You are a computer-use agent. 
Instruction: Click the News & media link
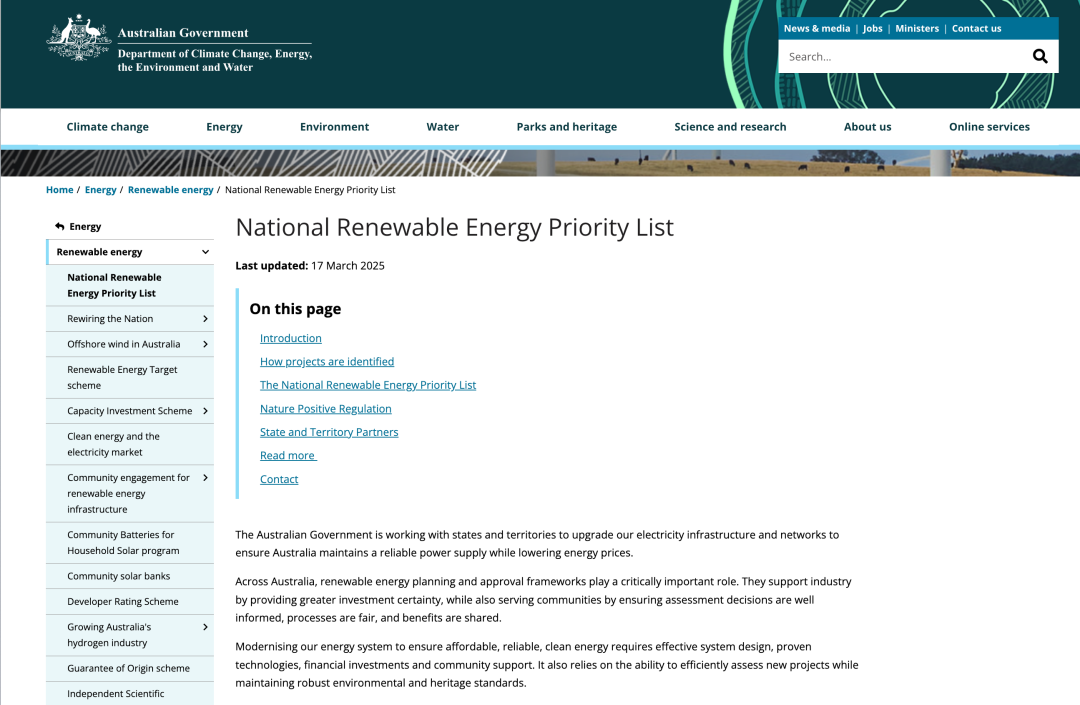[816, 29]
